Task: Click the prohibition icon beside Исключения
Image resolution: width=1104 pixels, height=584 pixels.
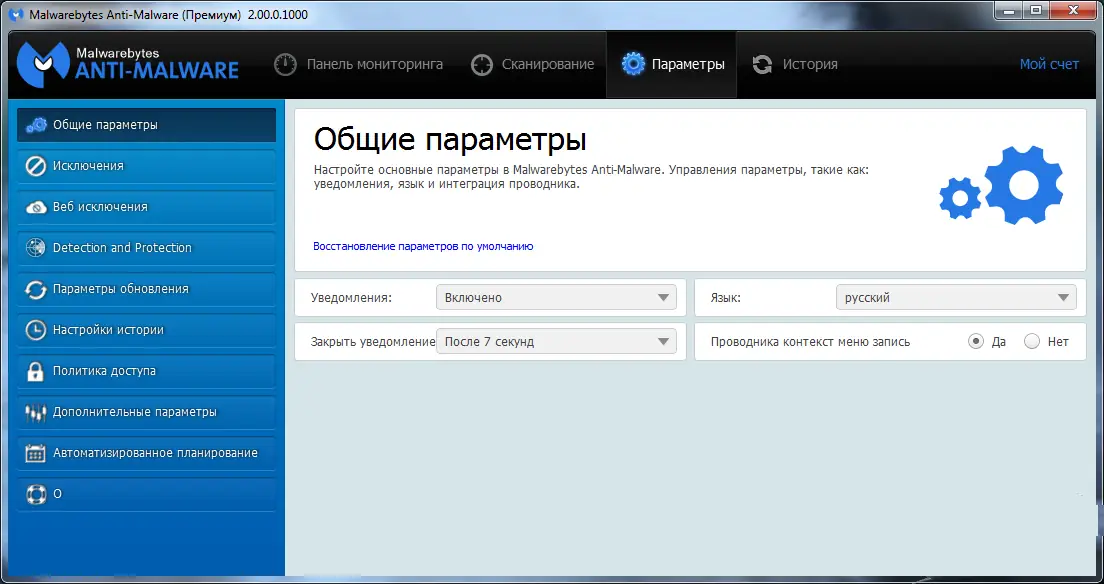Action: (x=35, y=166)
